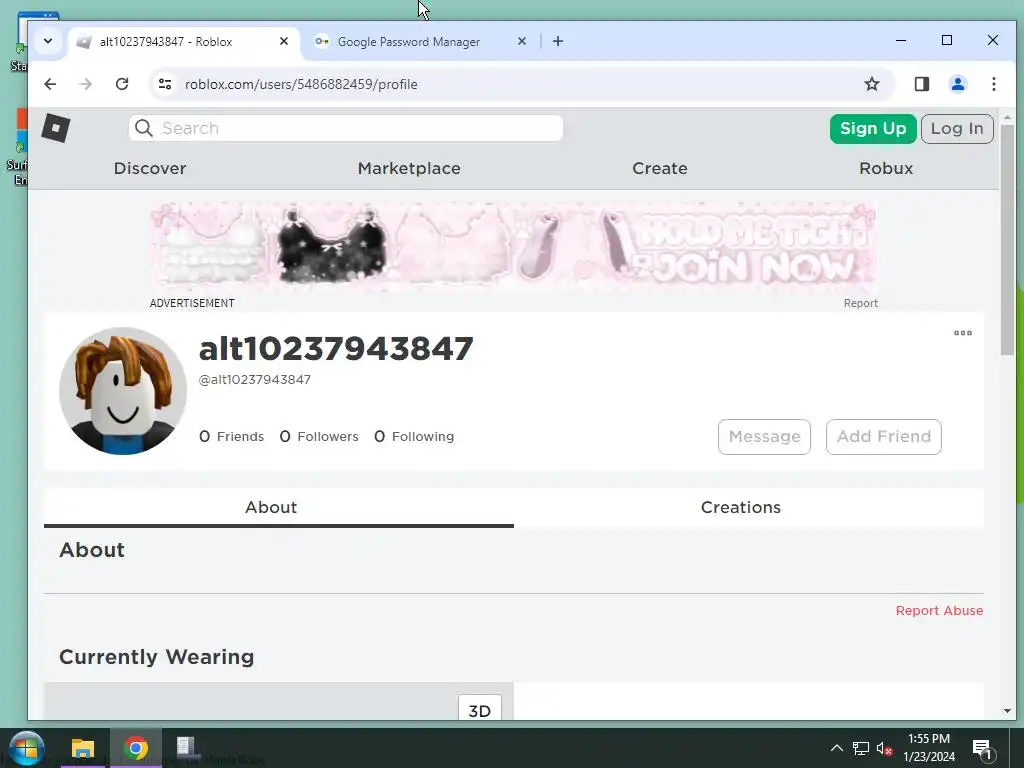1024x768 pixels.
Task: Report the advertisement via Report link
Action: tap(860, 303)
